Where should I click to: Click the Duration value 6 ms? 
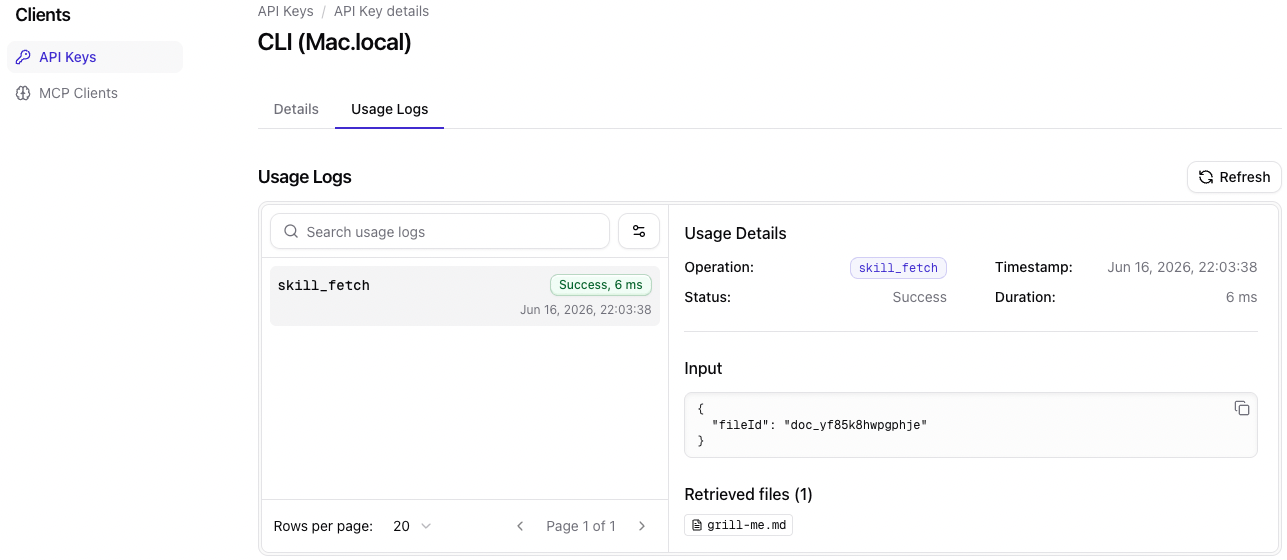1241,297
